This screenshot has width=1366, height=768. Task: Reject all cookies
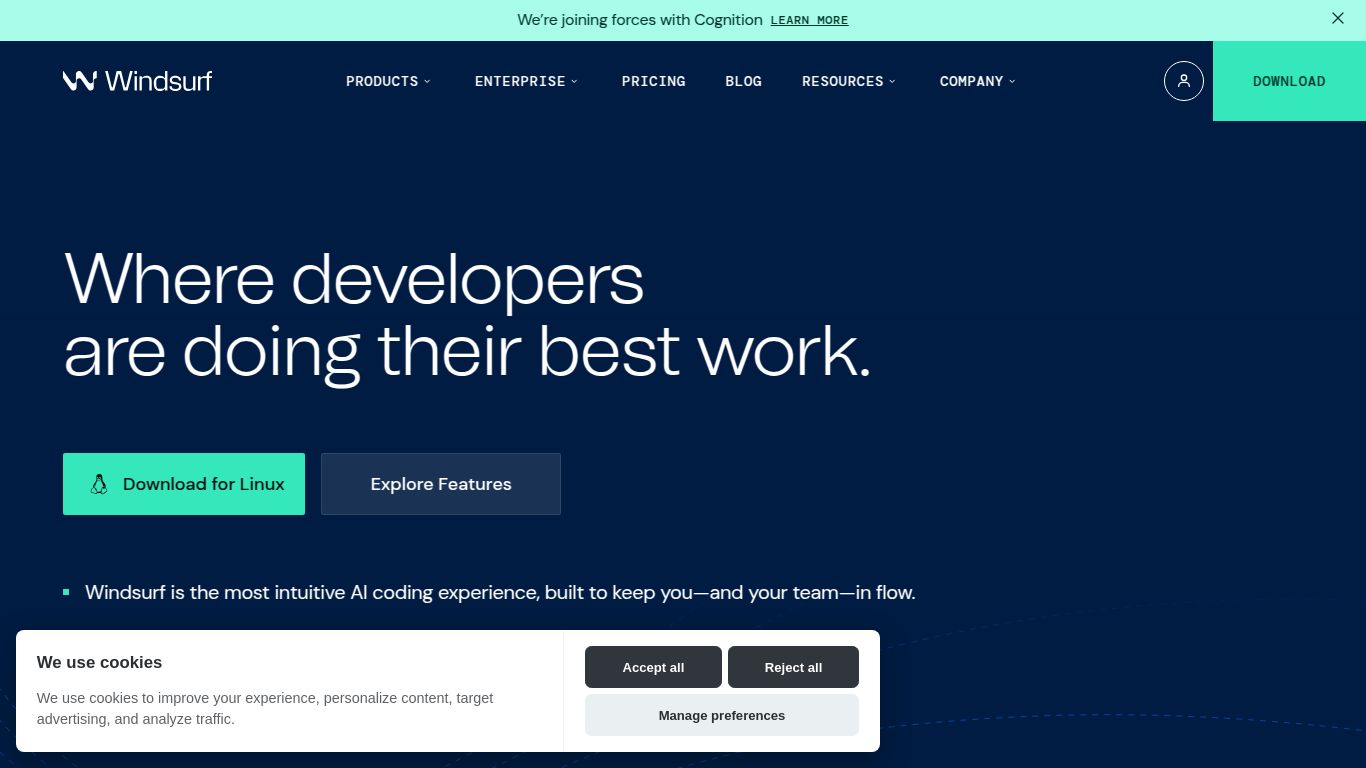[793, 667]
